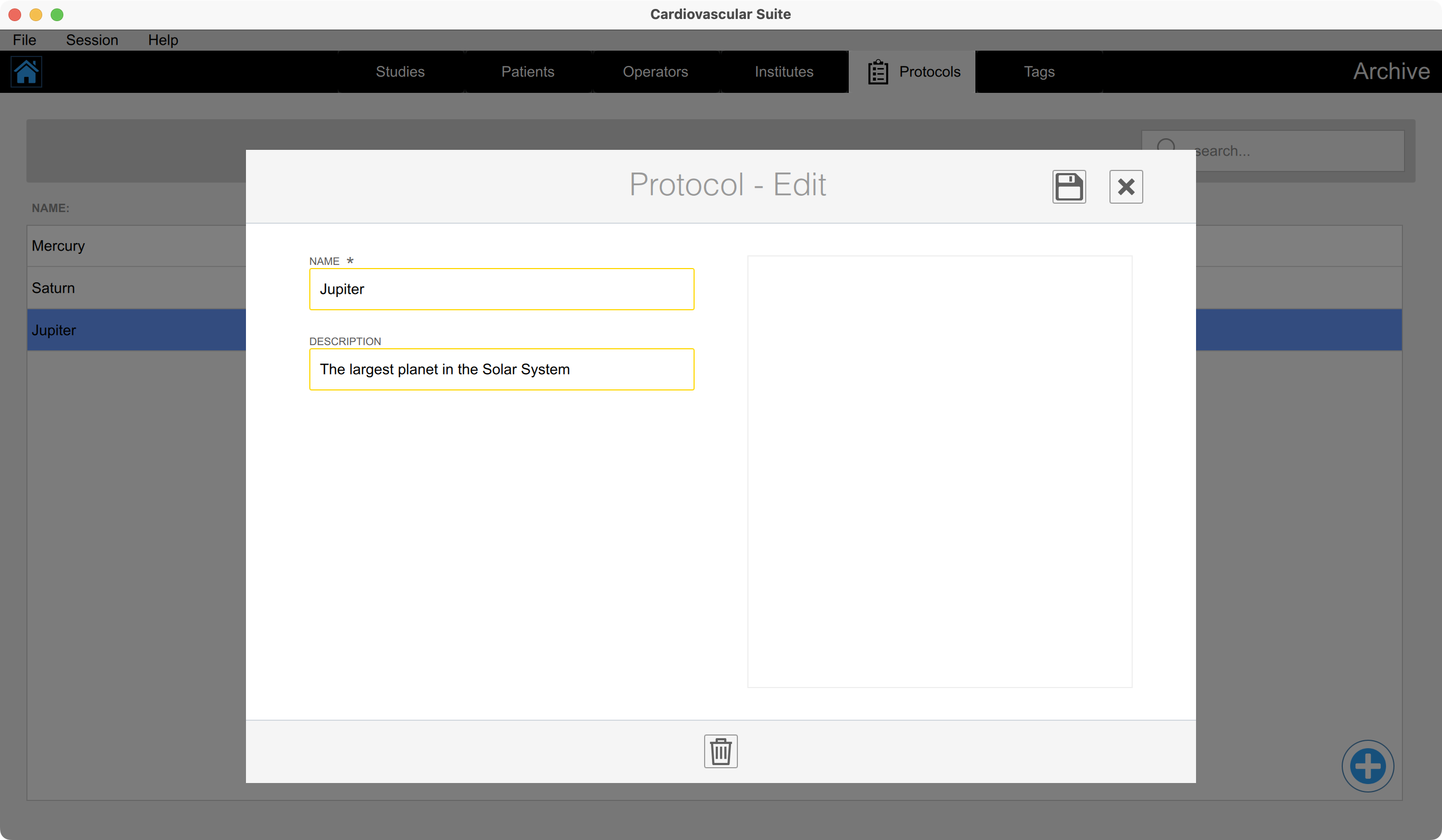Open the Operators tab

655,71
